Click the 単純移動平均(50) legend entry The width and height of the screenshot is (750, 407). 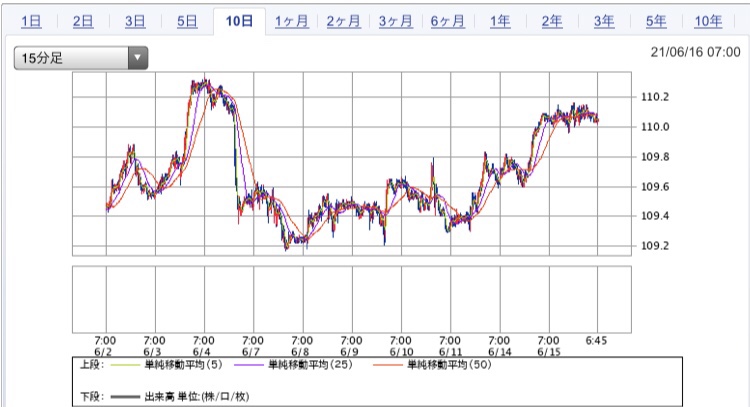tap(432, 365)
